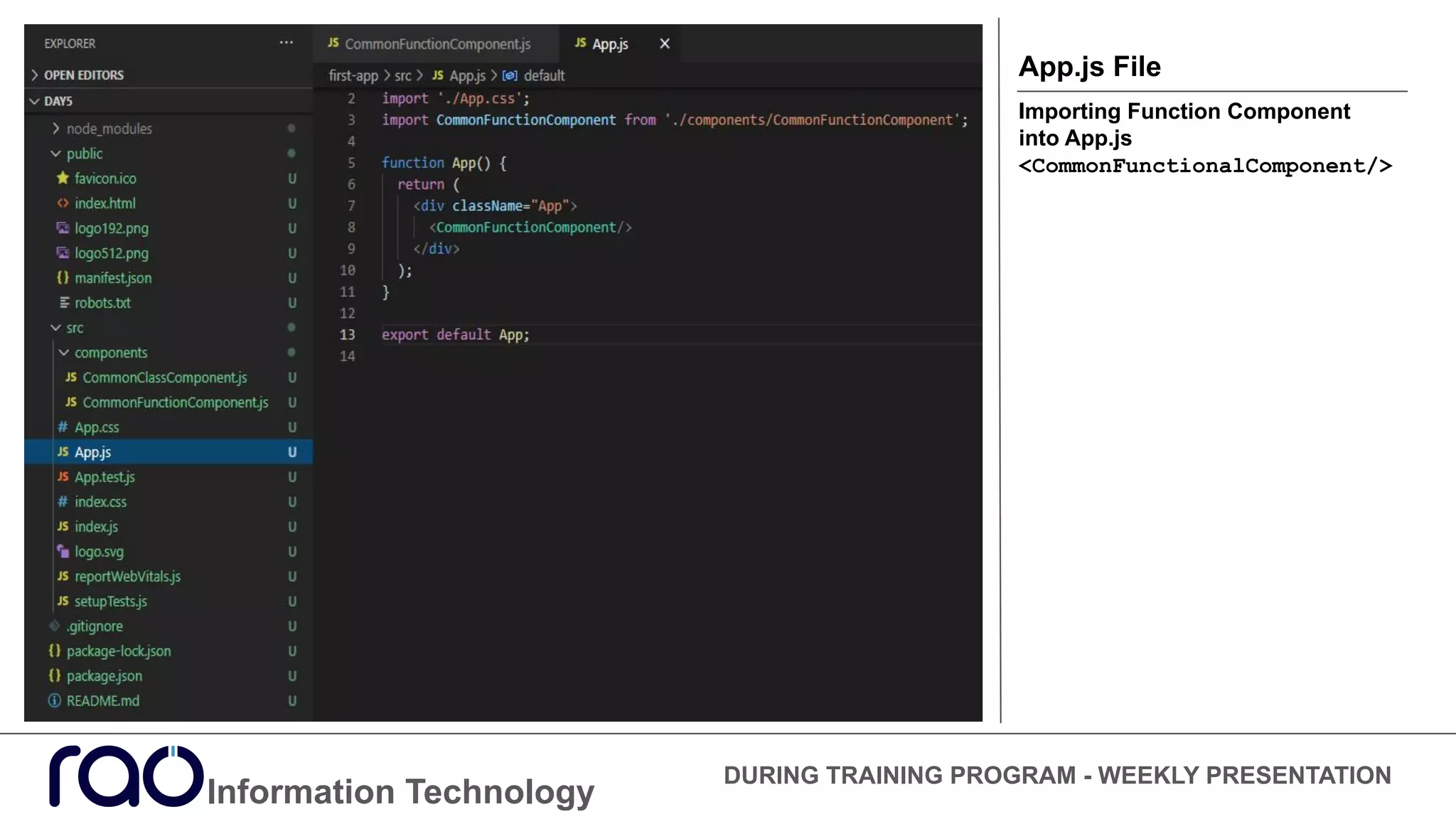The image size is (1456, 819).
Task: Click the manifest.json braces icon
Action: pos(63,277)
